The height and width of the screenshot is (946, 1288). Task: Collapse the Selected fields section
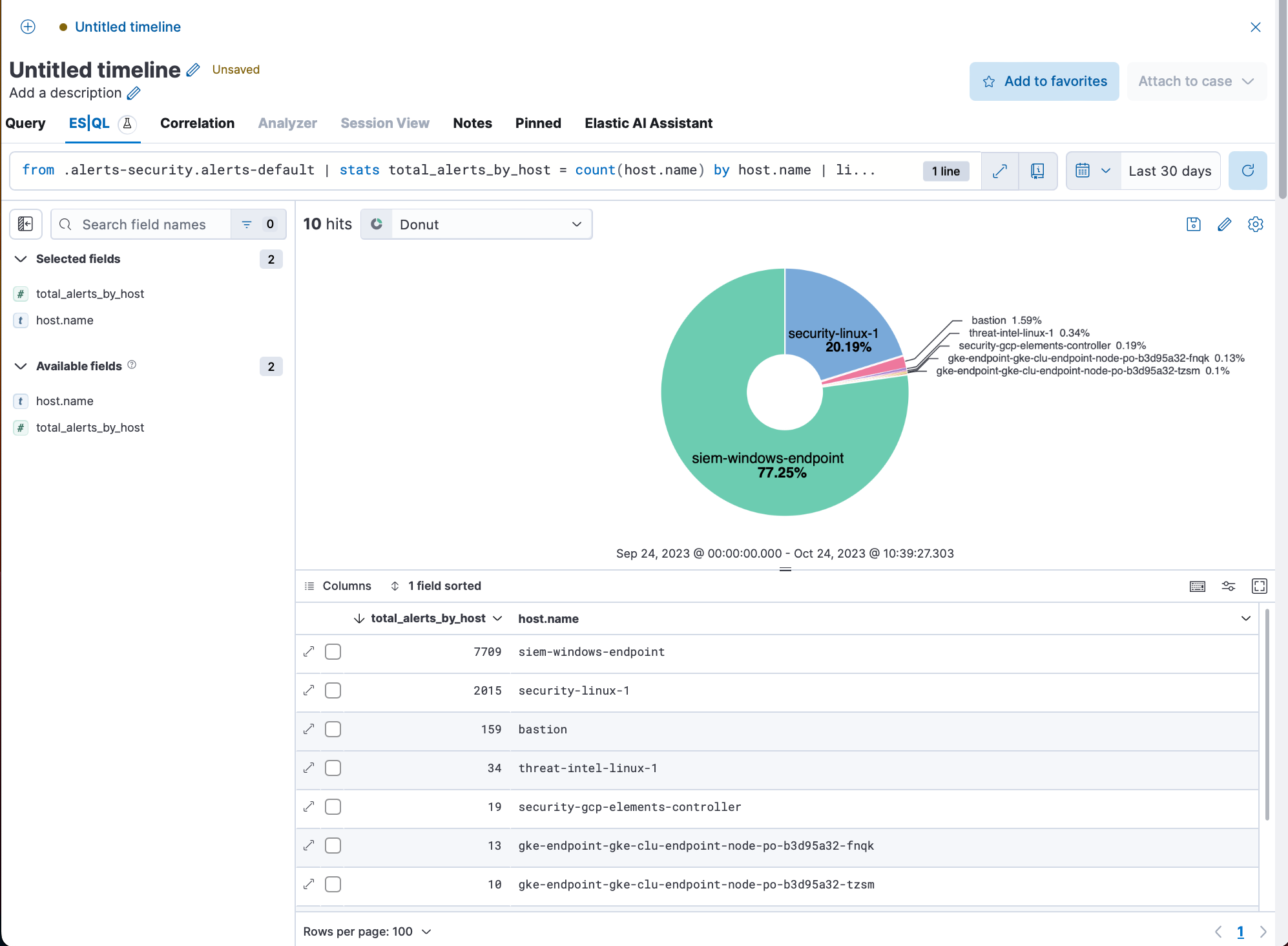tap(21, 259)
